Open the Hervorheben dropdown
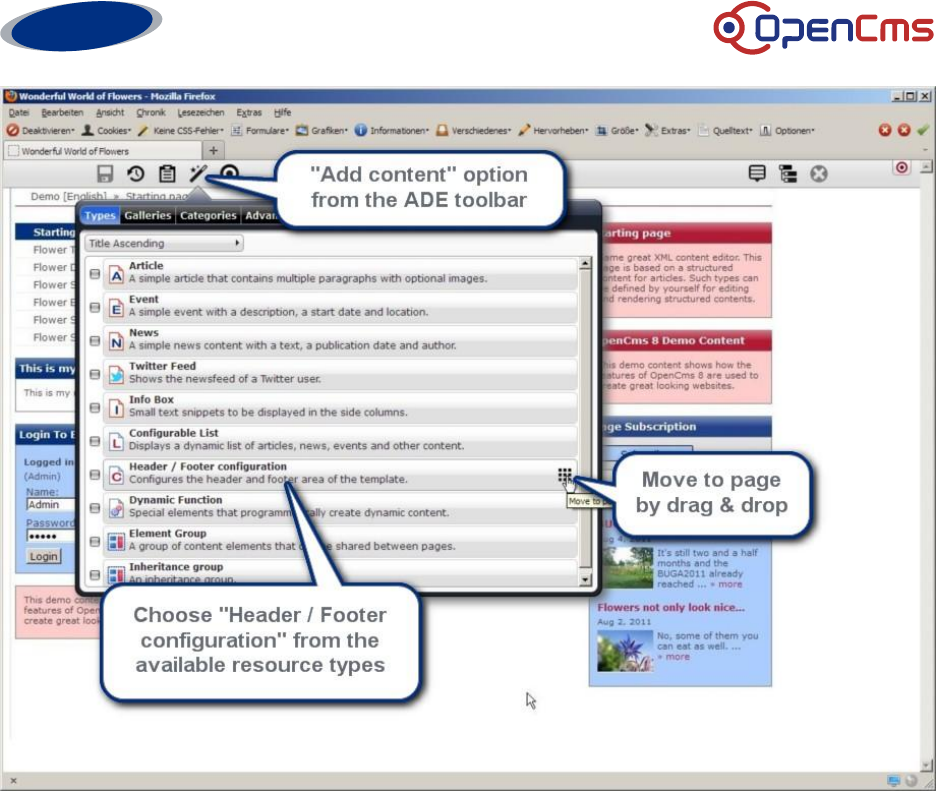Screen dimensions: 936x791 [553, 130]
